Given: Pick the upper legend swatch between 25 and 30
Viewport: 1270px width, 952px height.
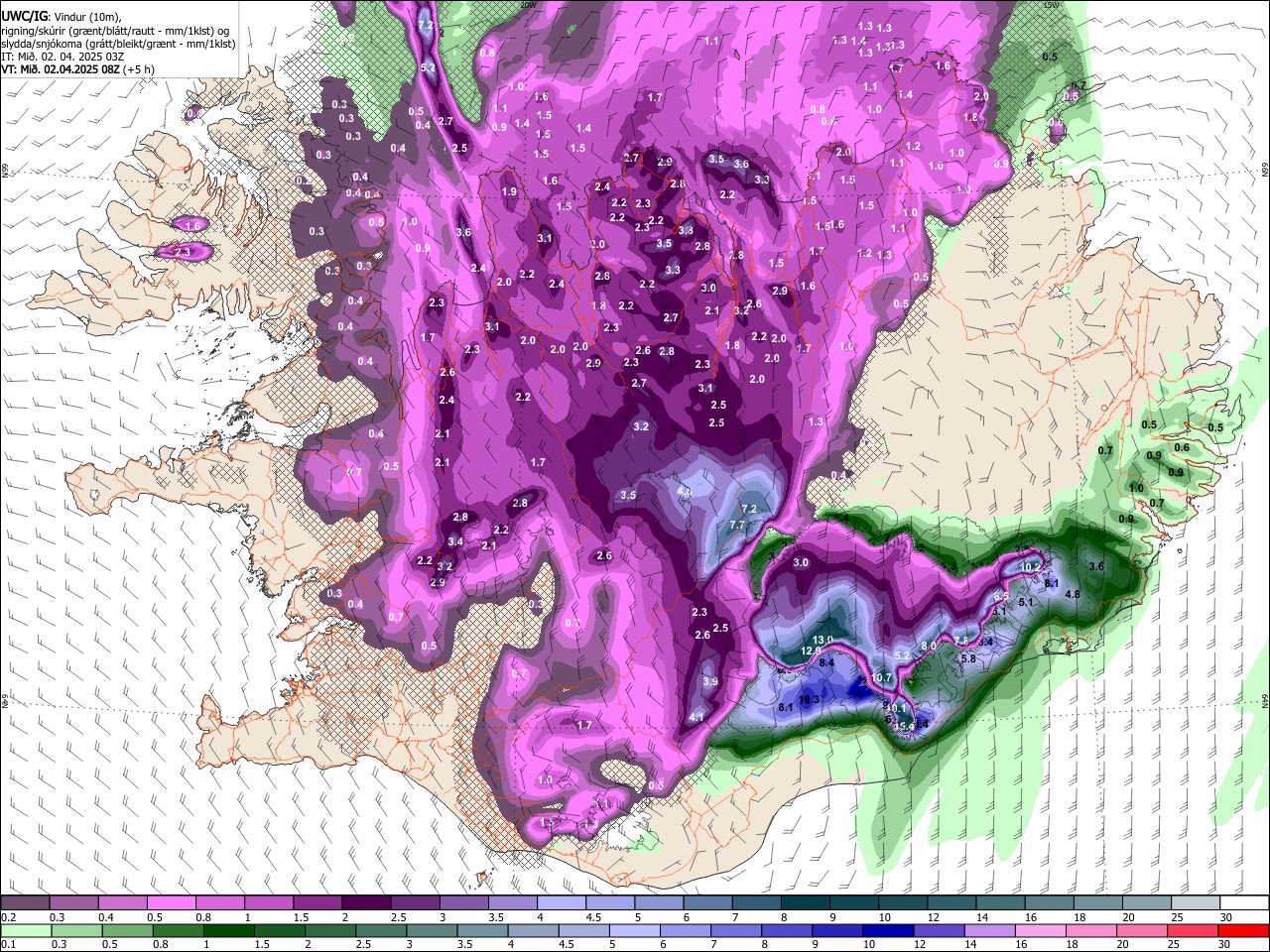Looking at the screenshot, I should coord(1196,902).
